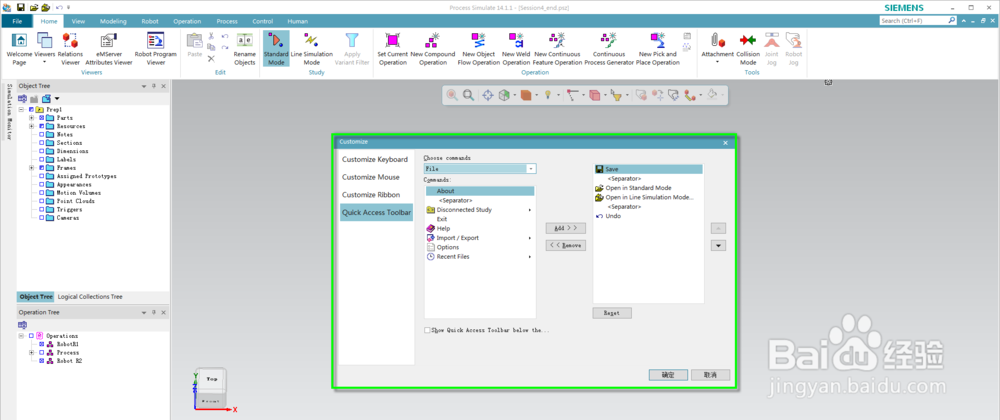The width and height of the screenshot is (1000, 420).
Task: Toggle Collision Mode
Action: pyautogui.click(x=748, y=48)
